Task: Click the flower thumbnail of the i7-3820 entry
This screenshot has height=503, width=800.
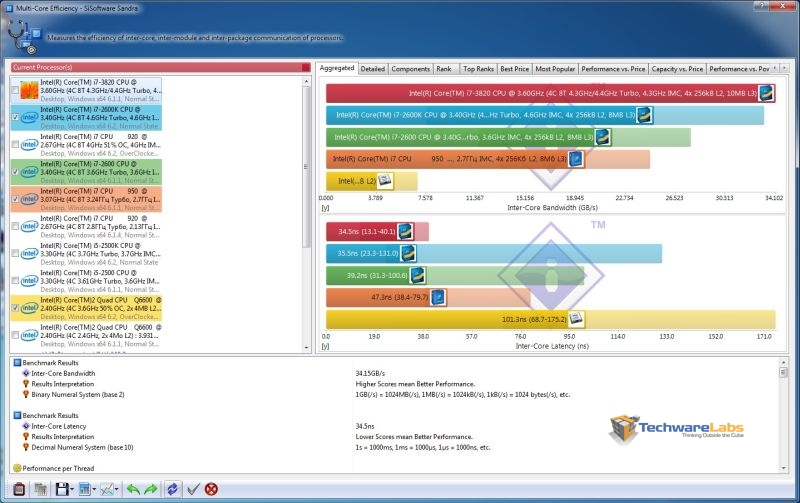Action: tap(29, 90)
